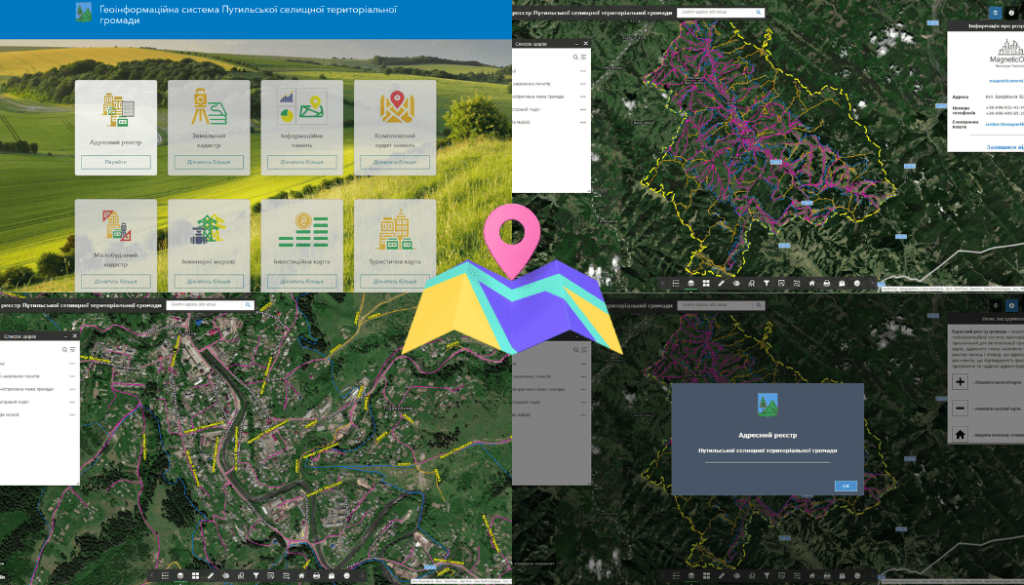This screenshot has height=585, width=1024.
Task: Open options menu for межа громади layer, top-right map
Action: 583,97
